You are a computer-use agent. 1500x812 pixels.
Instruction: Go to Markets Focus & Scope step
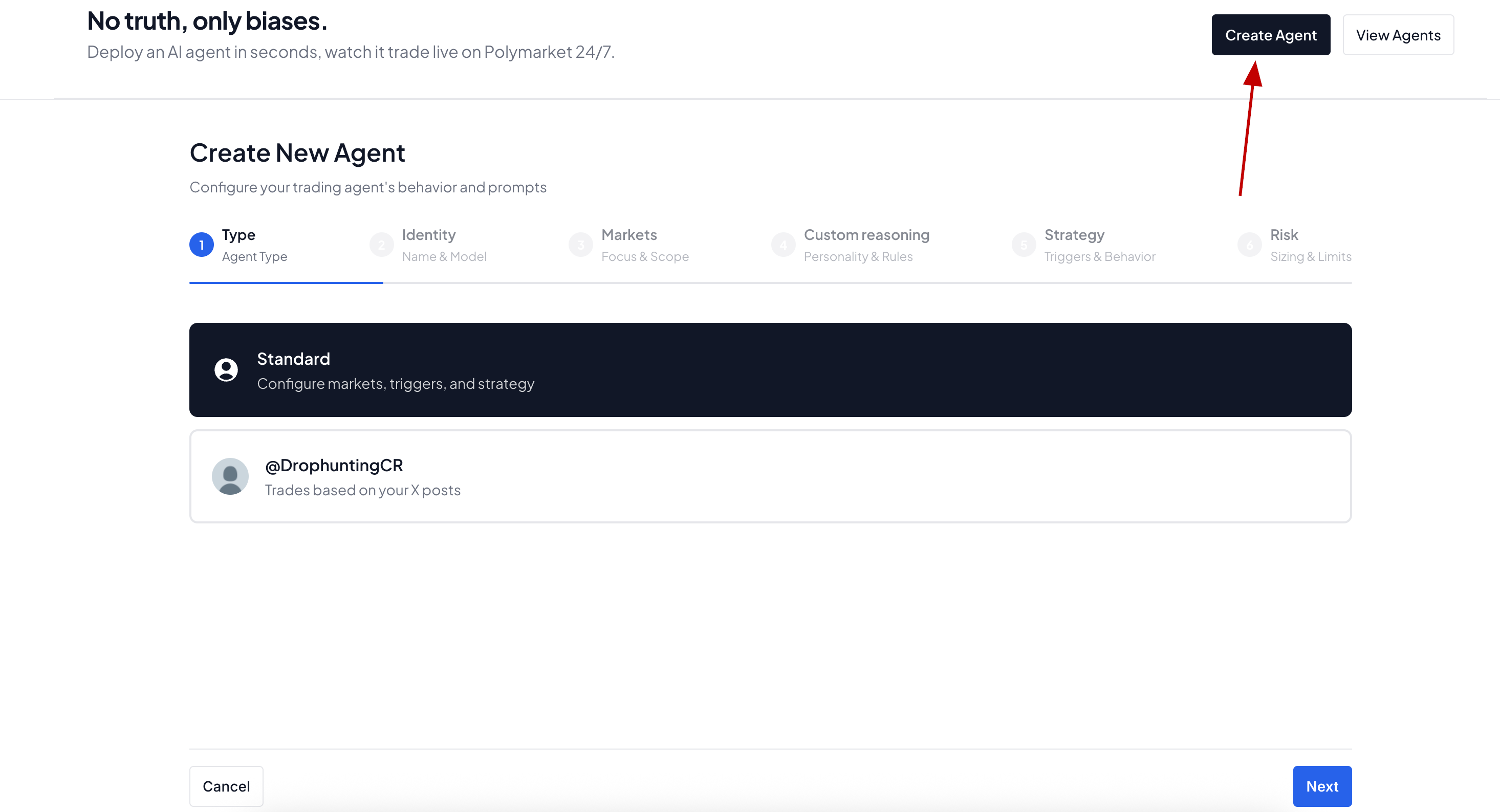pyautogui.click(x=645, y=245)
